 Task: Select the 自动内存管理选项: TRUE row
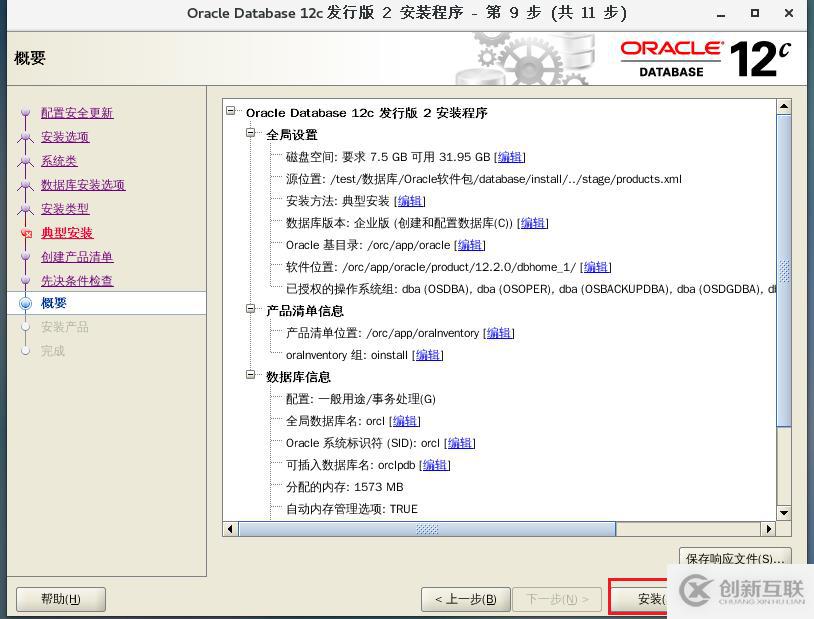pos(352,509)
